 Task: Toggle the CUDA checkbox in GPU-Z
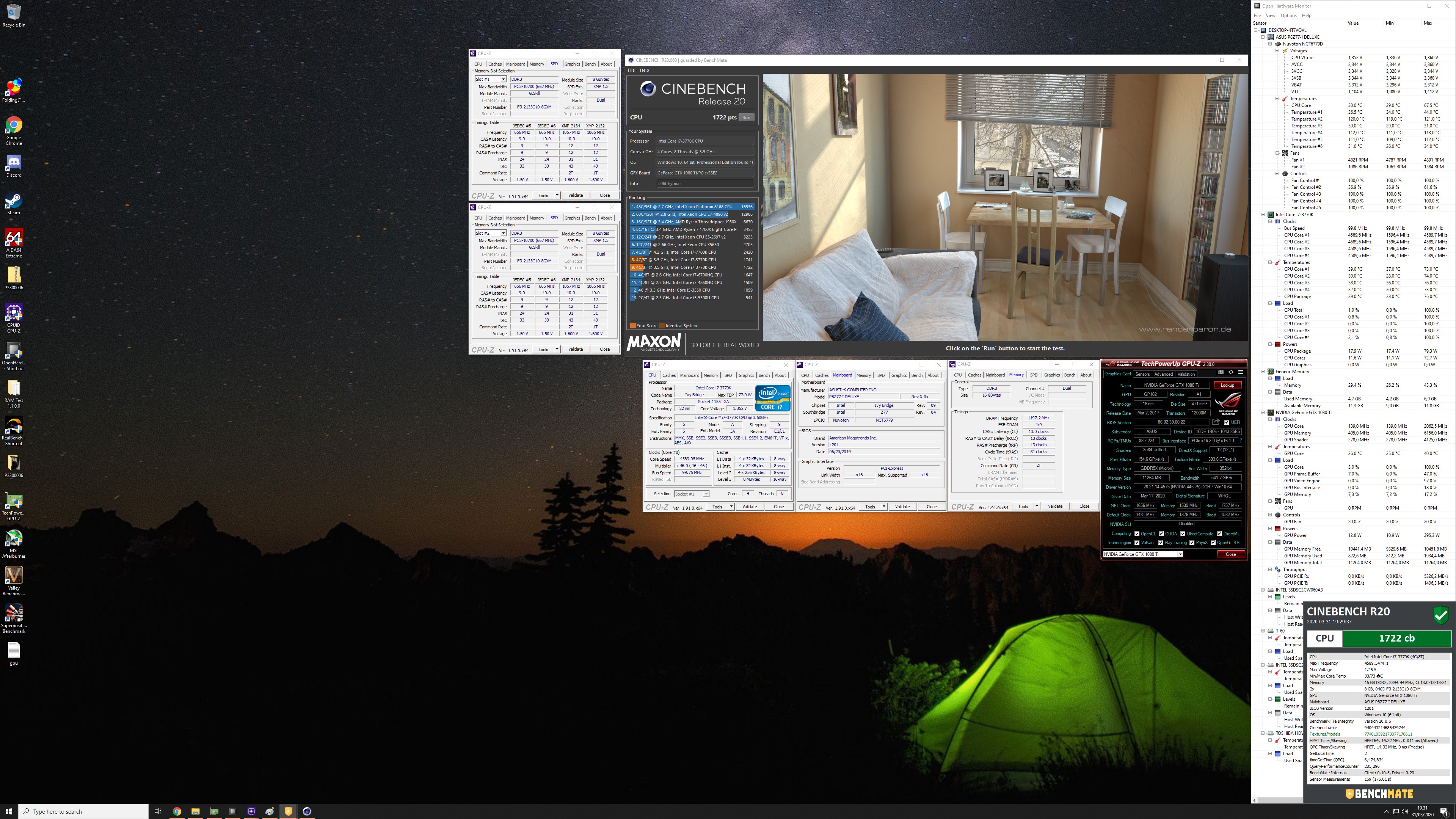tap(1161, 533)
